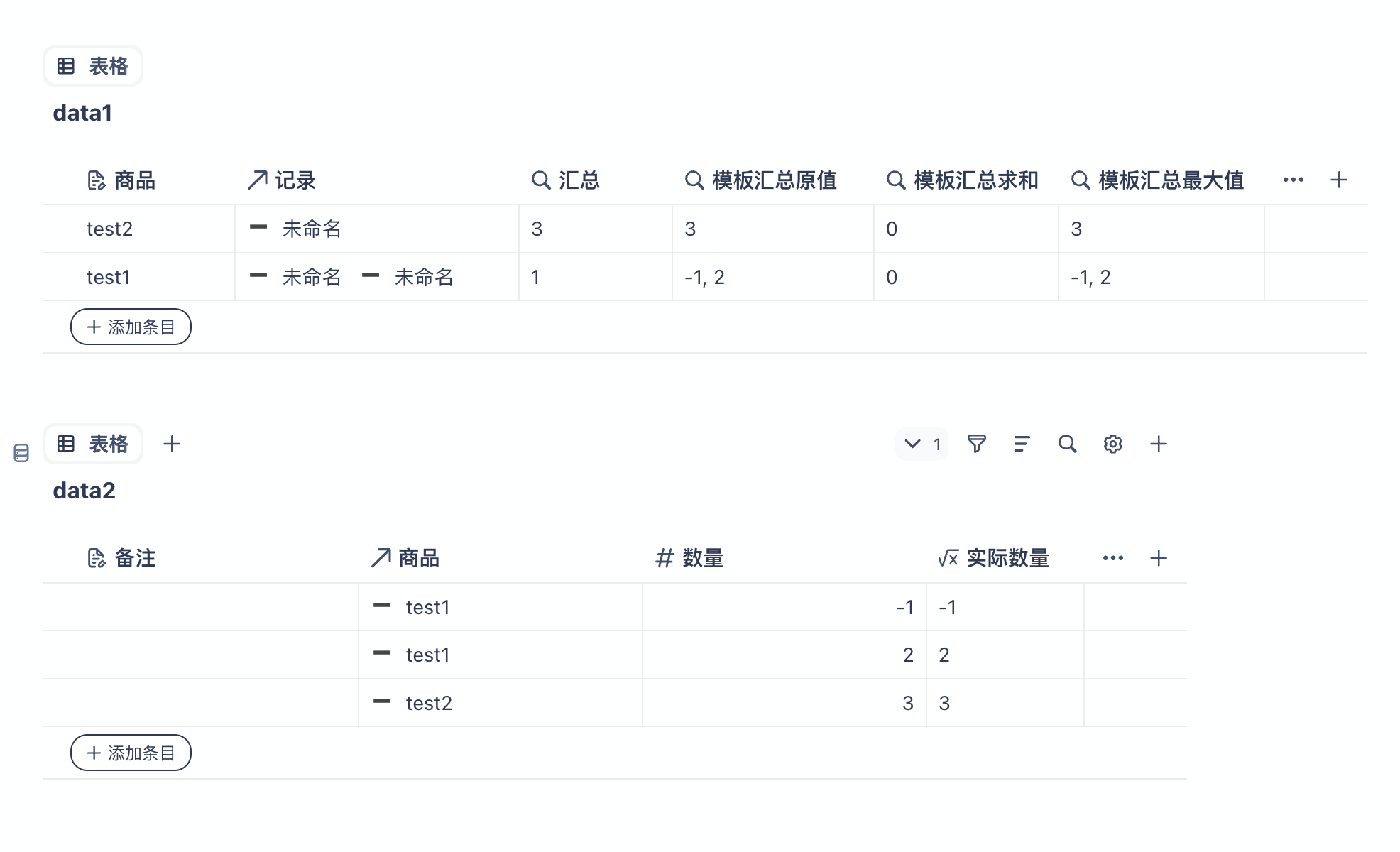Screen dimensions: 1400x852
Task: Click 添加条目 button under data2 table
Action: (x=131, y=752)
